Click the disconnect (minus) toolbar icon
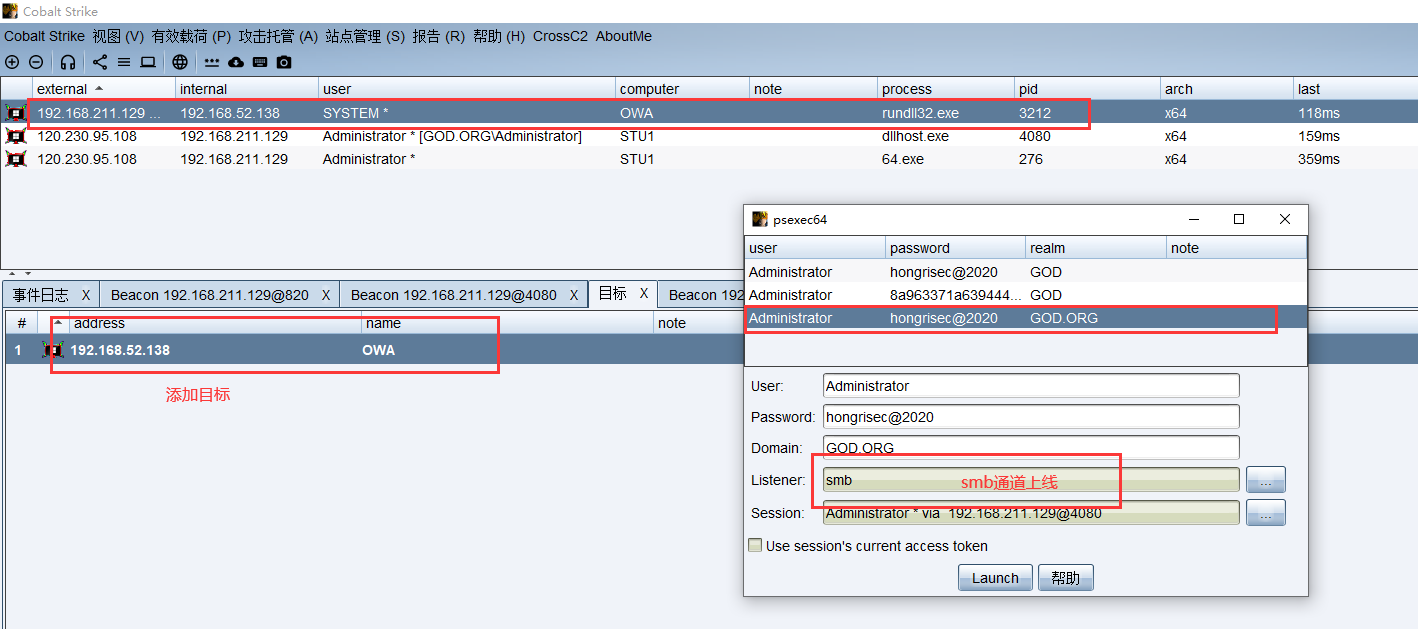This screenshot has width=1418, height=629. pos(36,62)
